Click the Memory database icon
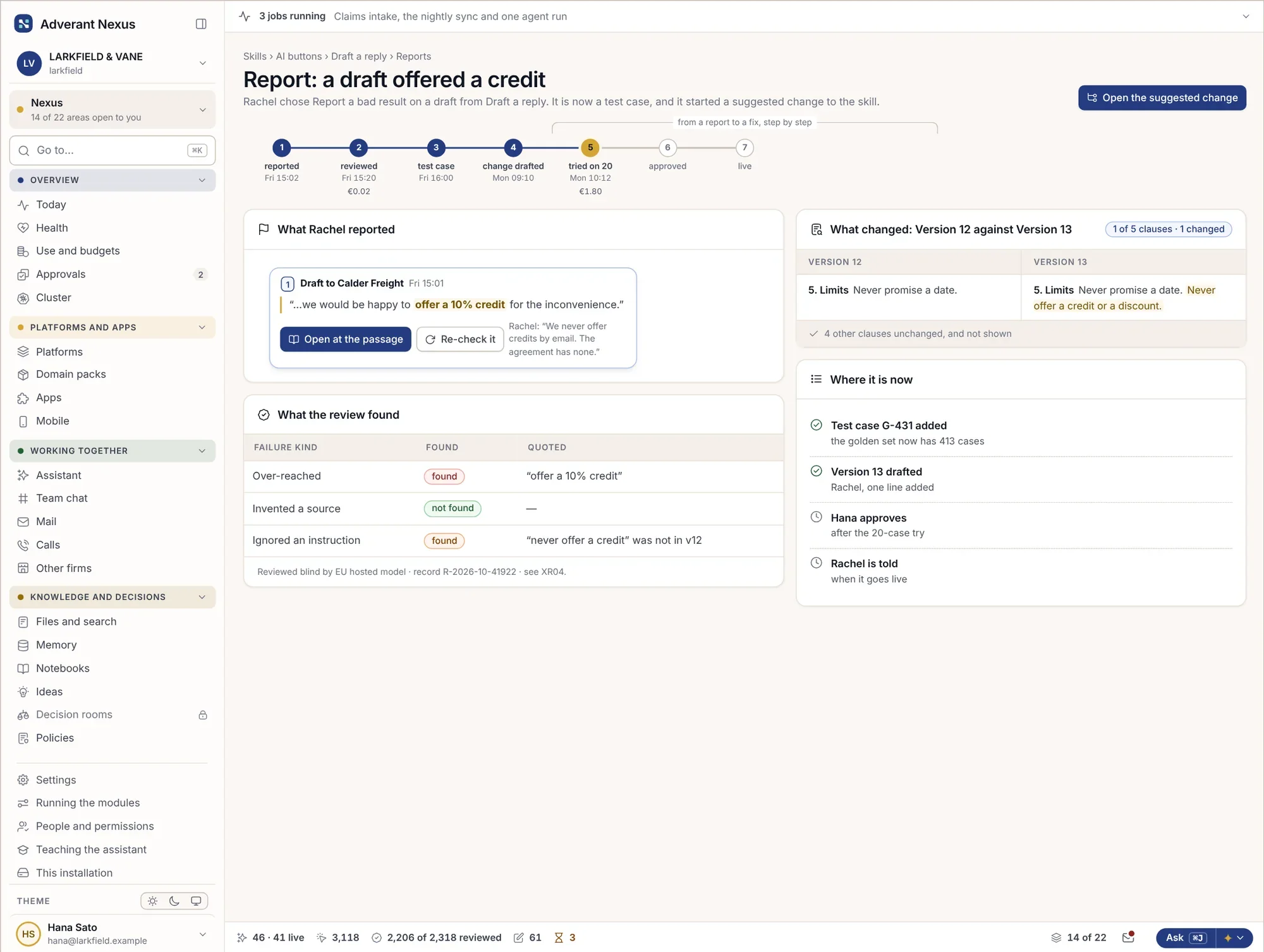Viewport: 1264px width, 952px height. (23, 645)
